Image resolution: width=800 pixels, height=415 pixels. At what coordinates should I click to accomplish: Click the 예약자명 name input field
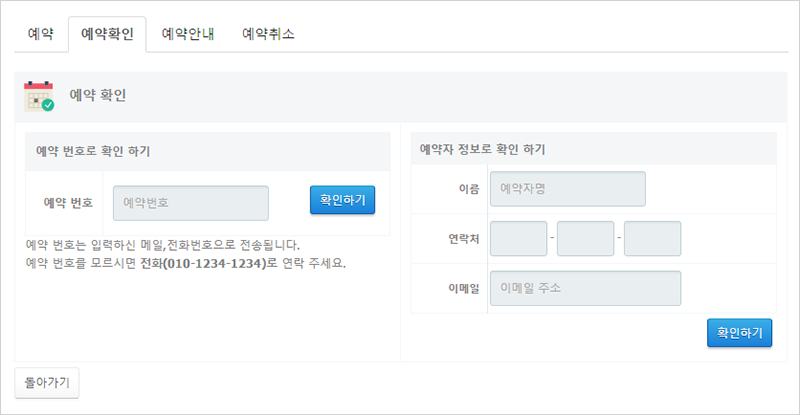(568, 188)
